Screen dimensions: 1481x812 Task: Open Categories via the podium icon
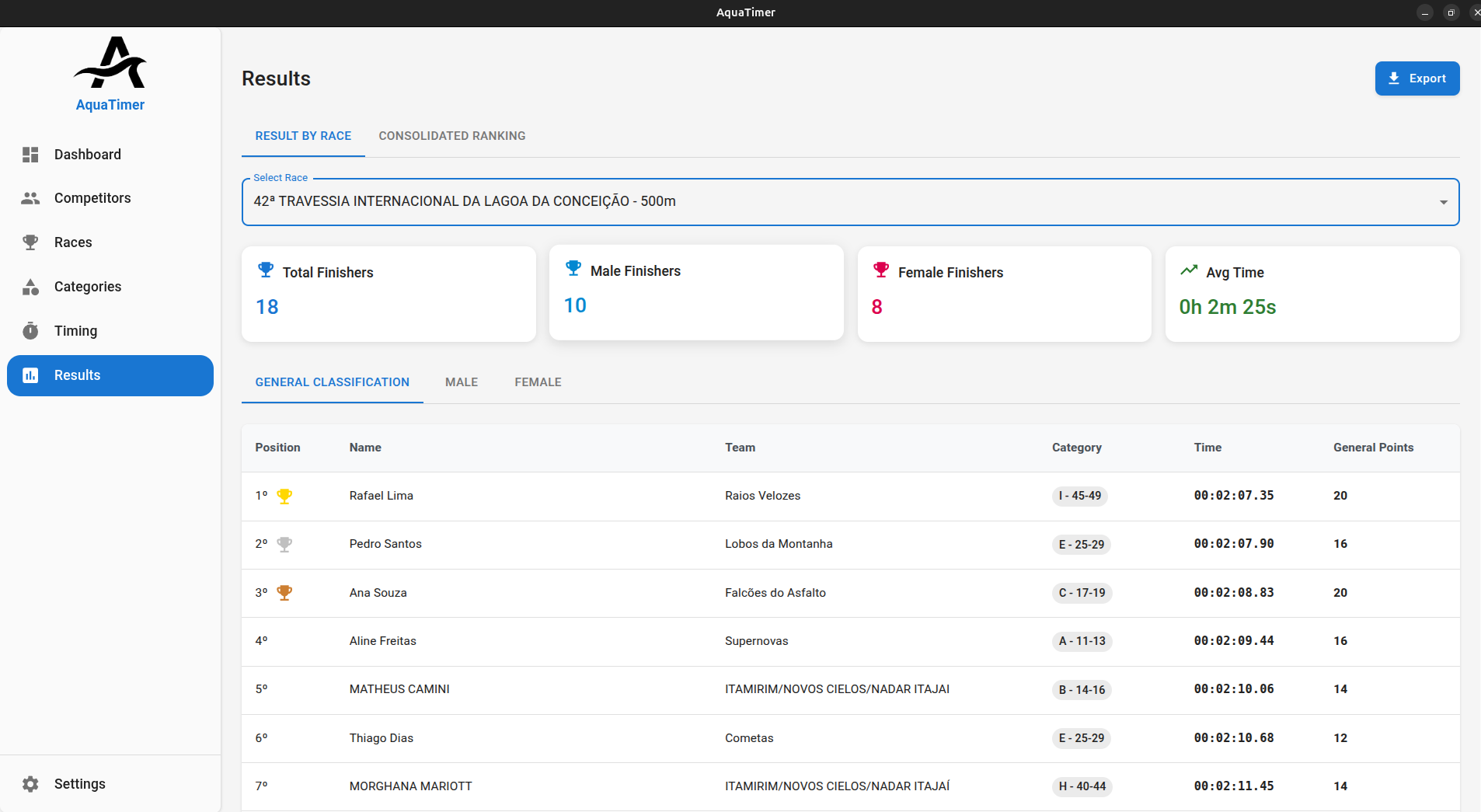click(x=30, y=287)
